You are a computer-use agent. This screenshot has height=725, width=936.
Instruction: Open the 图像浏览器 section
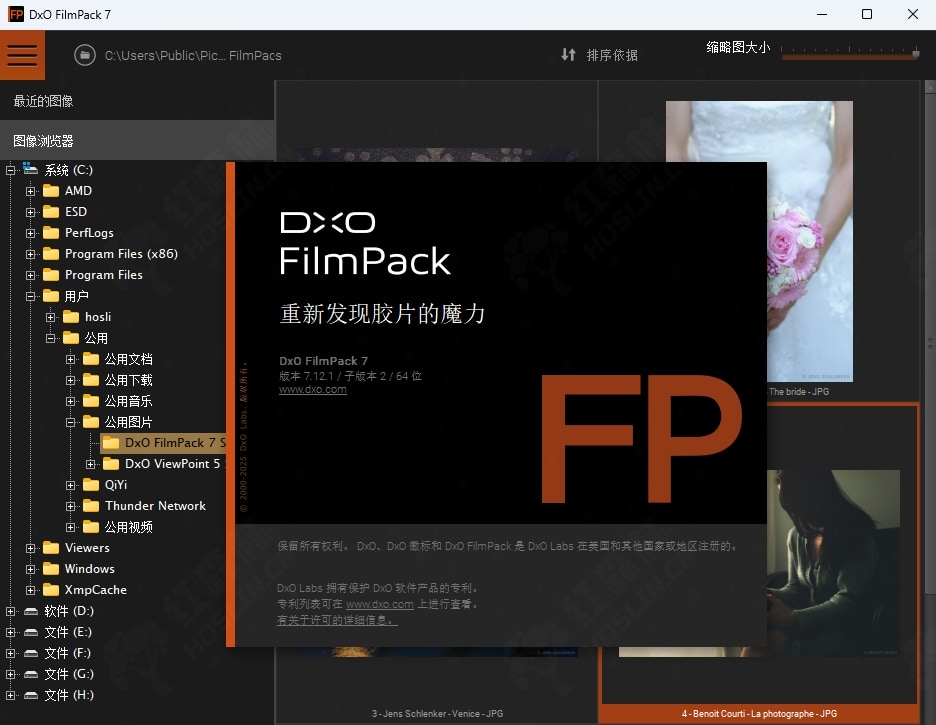point(137,141)
